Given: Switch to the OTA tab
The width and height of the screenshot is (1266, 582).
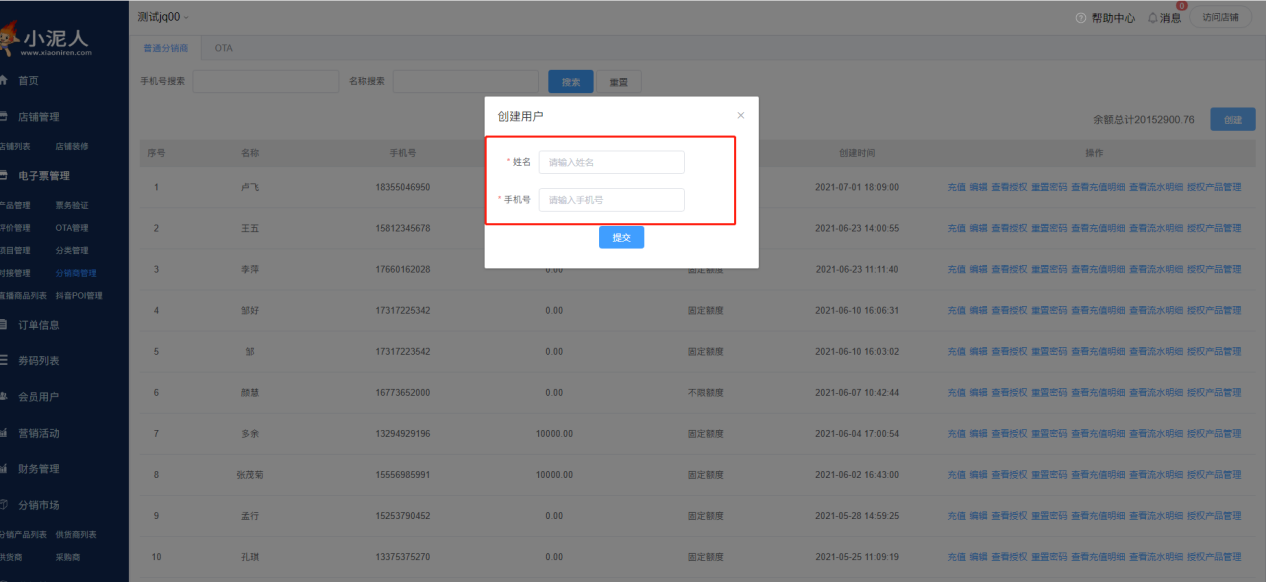Looking at the screenshot, I should point(223,48).
